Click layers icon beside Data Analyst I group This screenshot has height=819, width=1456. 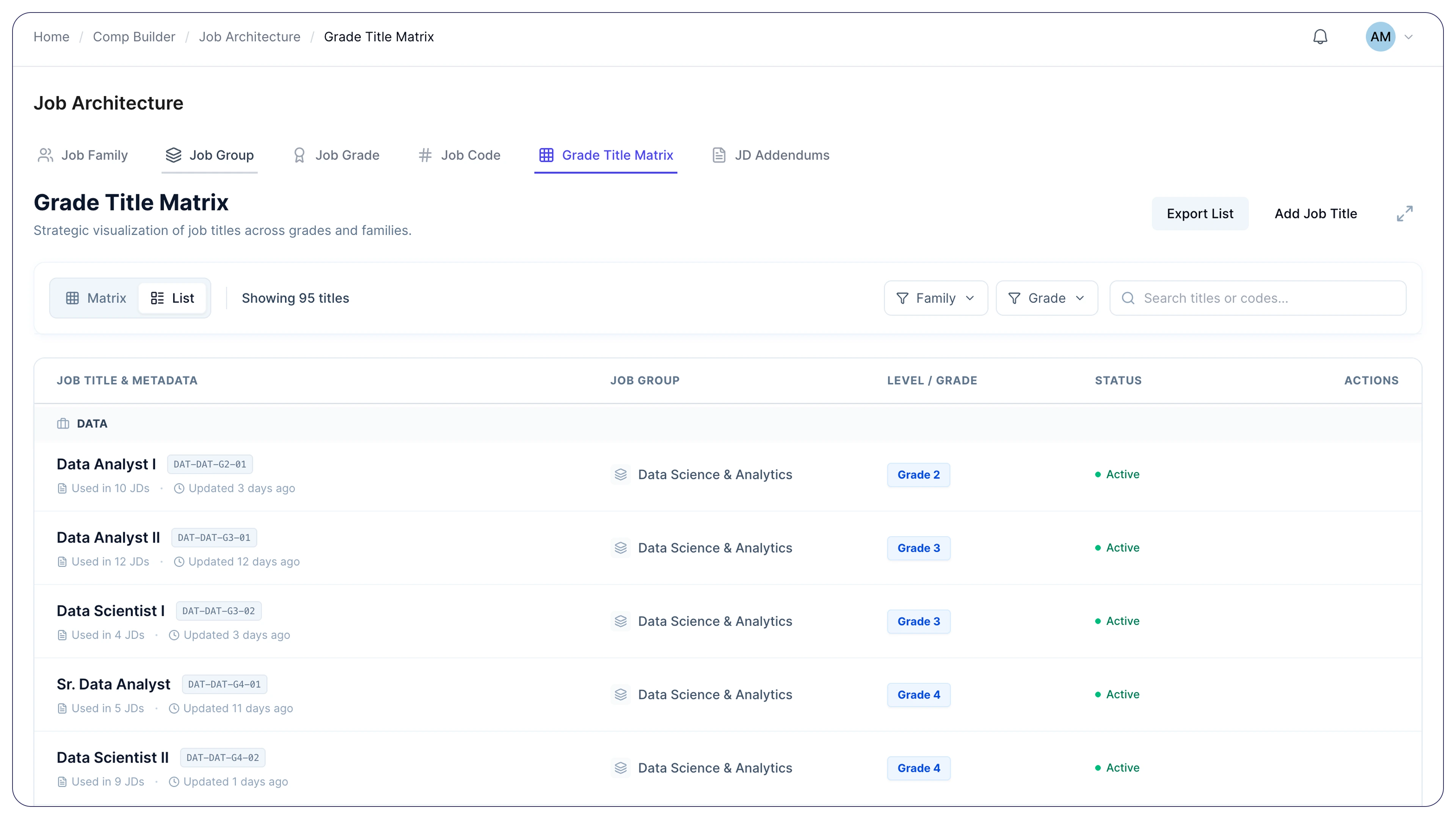click(x=621, y=474)
